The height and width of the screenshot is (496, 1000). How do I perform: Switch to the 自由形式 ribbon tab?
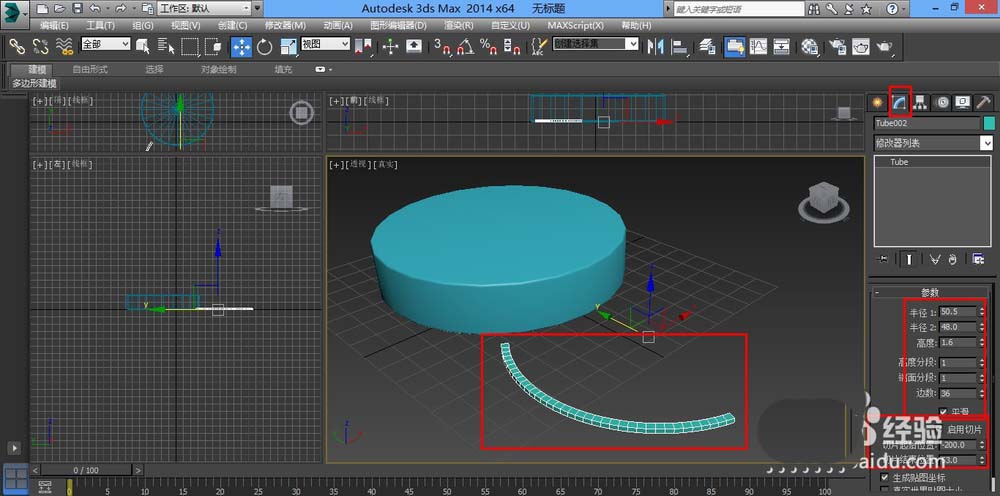coord(90,69)
